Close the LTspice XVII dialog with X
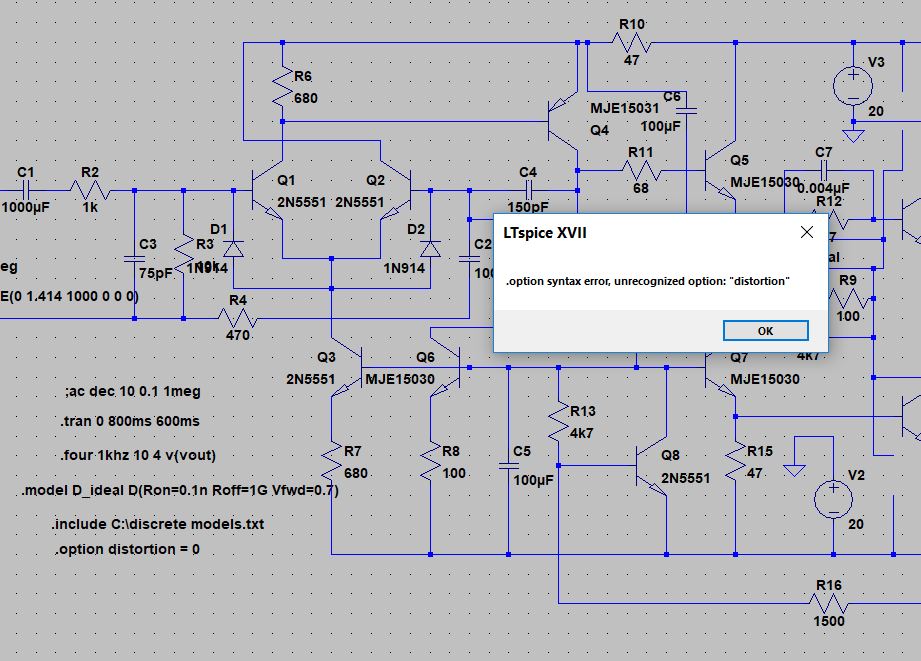921x661 pixels. pyautogui.click(x=807, y=232)
